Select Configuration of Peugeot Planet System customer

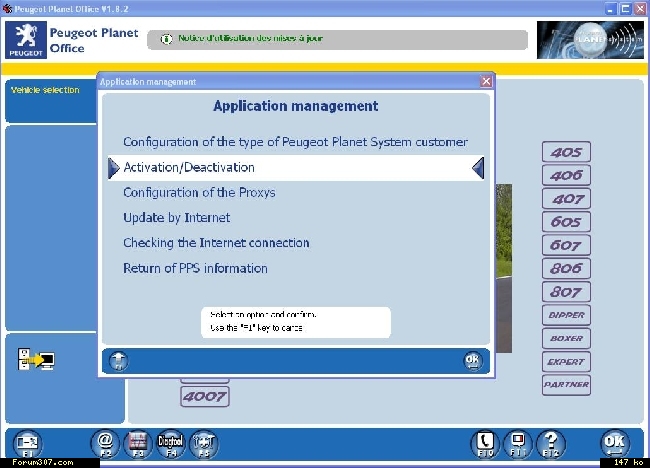coord(295,142)
